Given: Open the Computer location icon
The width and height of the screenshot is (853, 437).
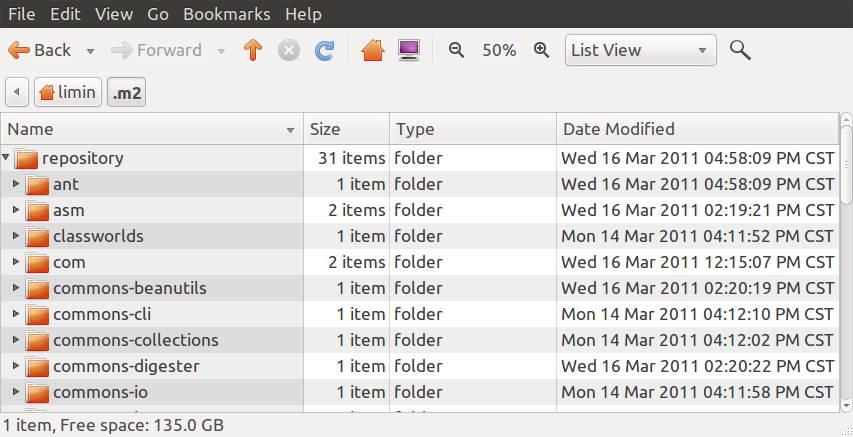Looking at the screenshot, I should click(x=408, y=50).
